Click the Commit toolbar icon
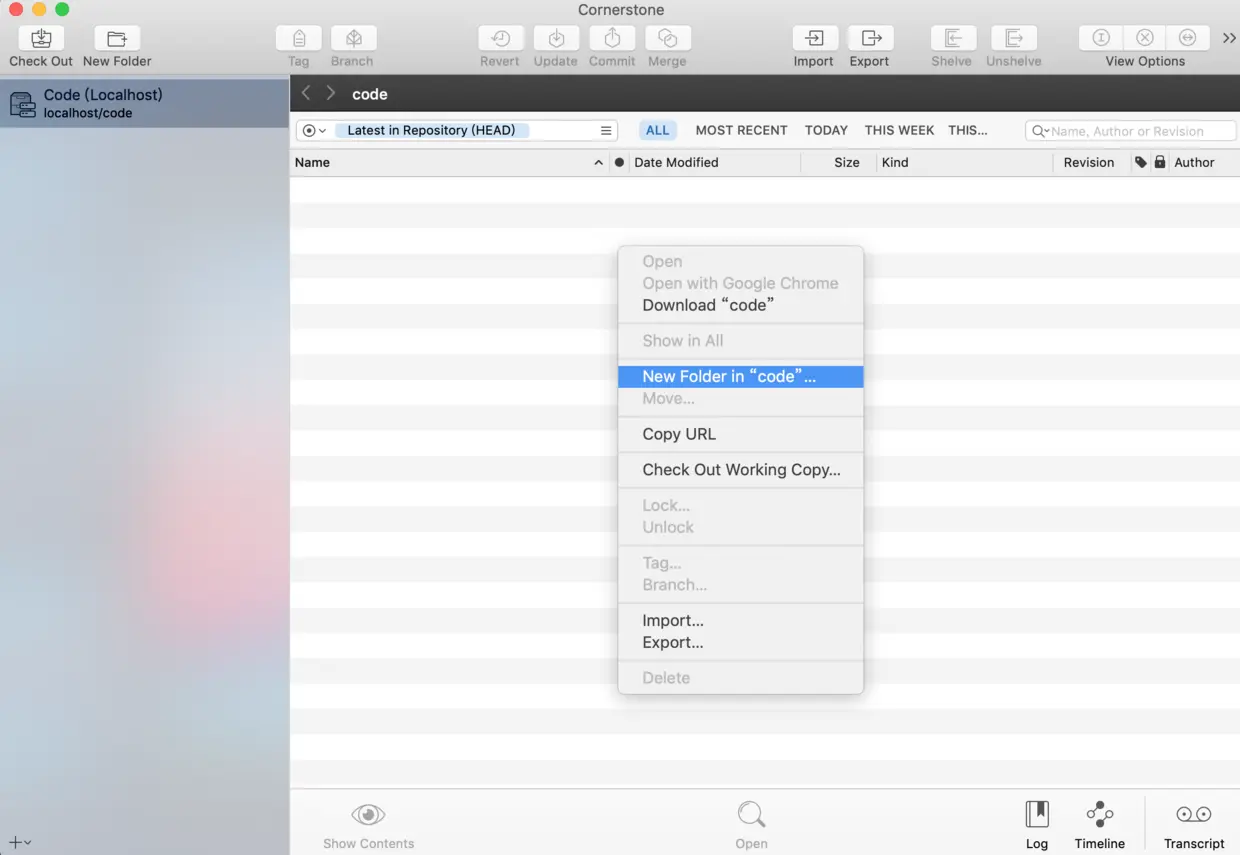Image resolution: width=1240 pixels, height=855 pixels. click(x=612, y=39)
